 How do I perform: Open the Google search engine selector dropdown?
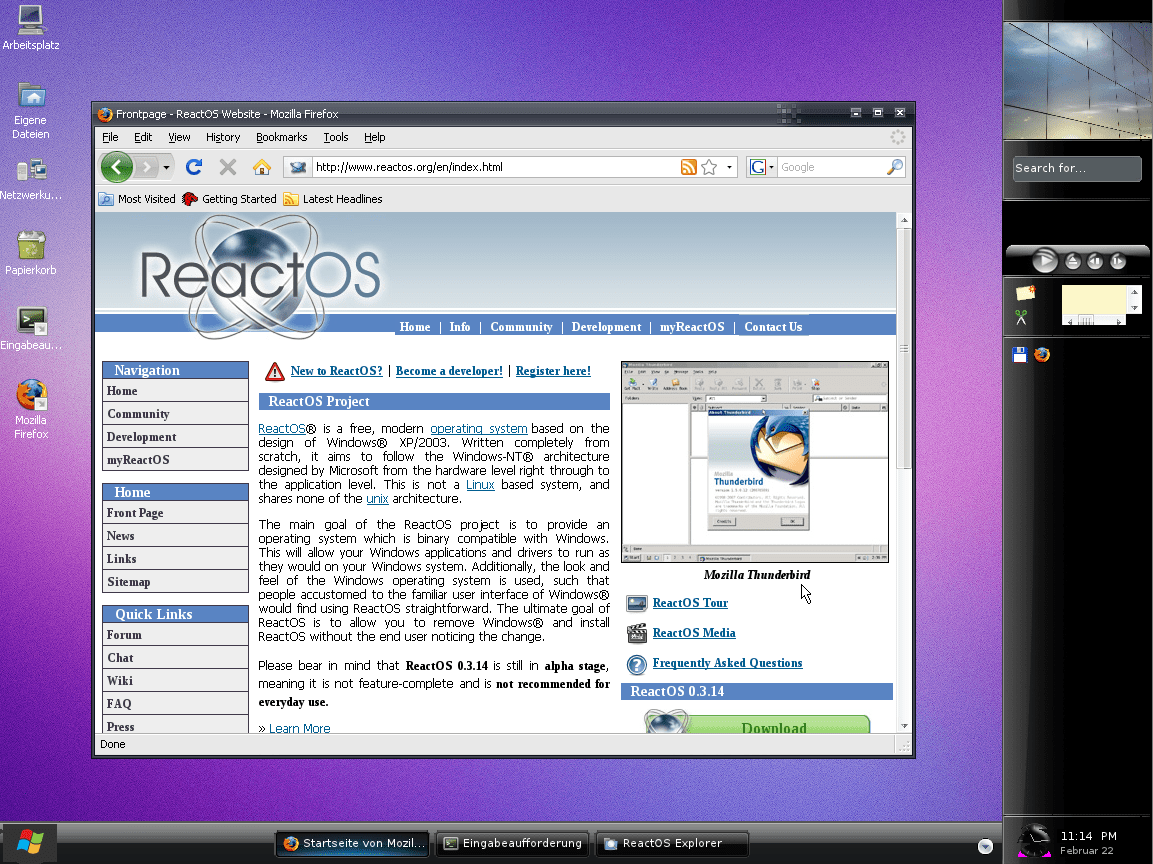(762, 167)
